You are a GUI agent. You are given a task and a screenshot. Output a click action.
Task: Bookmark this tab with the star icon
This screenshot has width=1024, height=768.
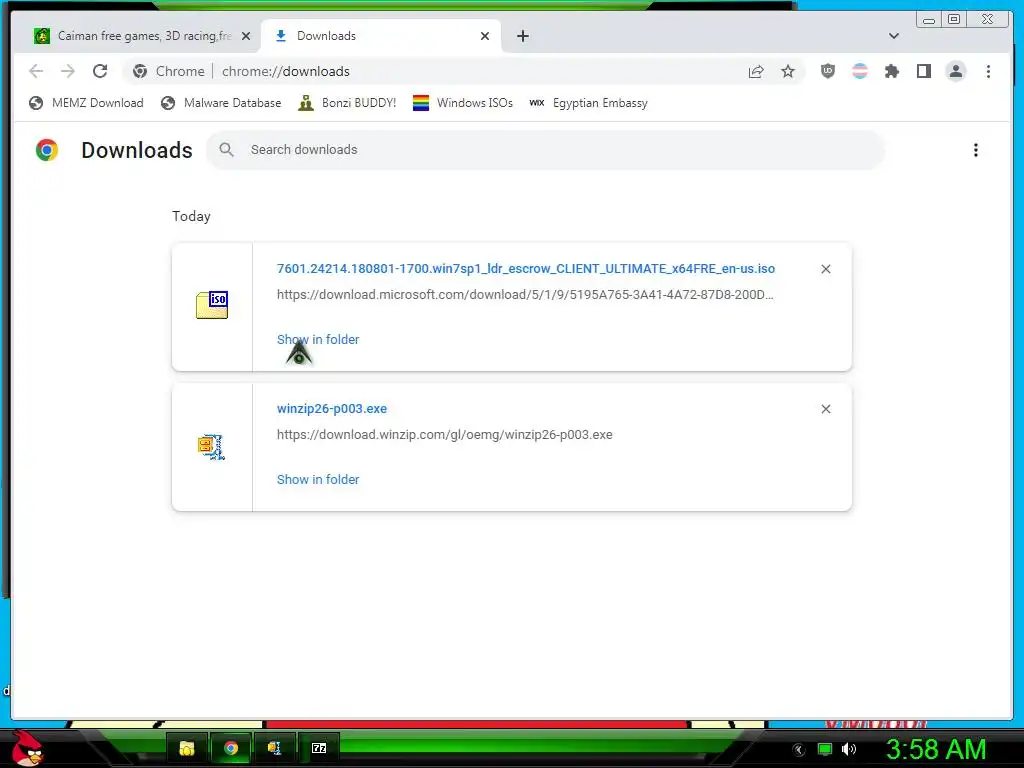click(788, 71)
